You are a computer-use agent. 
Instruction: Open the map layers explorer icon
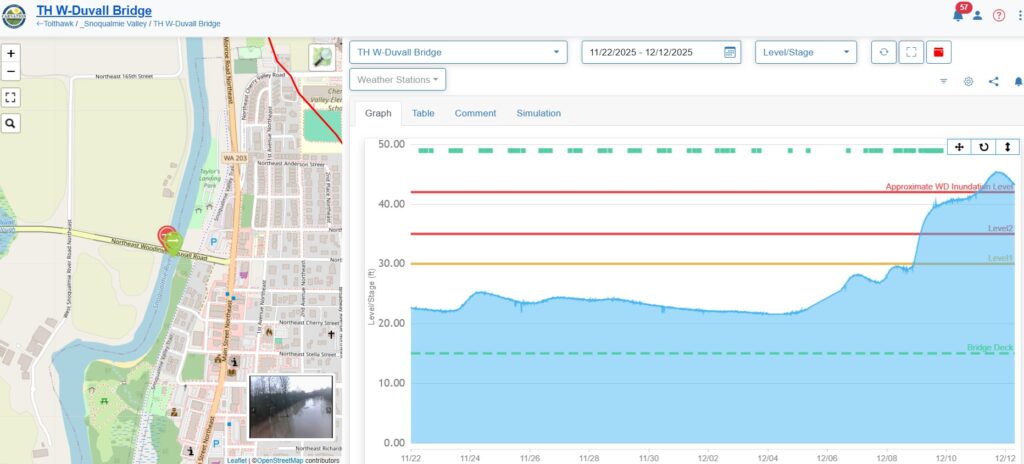pyautogui.click(x=323, y=57)
